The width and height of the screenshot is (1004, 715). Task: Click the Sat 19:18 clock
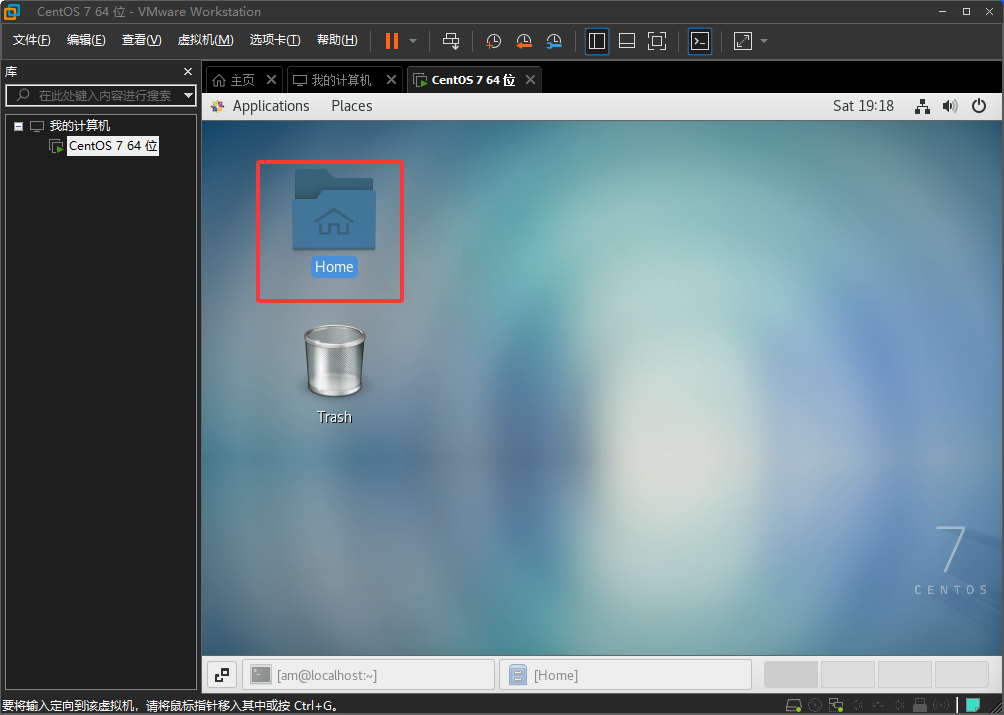pyautogui.click(x=863, y=106)
